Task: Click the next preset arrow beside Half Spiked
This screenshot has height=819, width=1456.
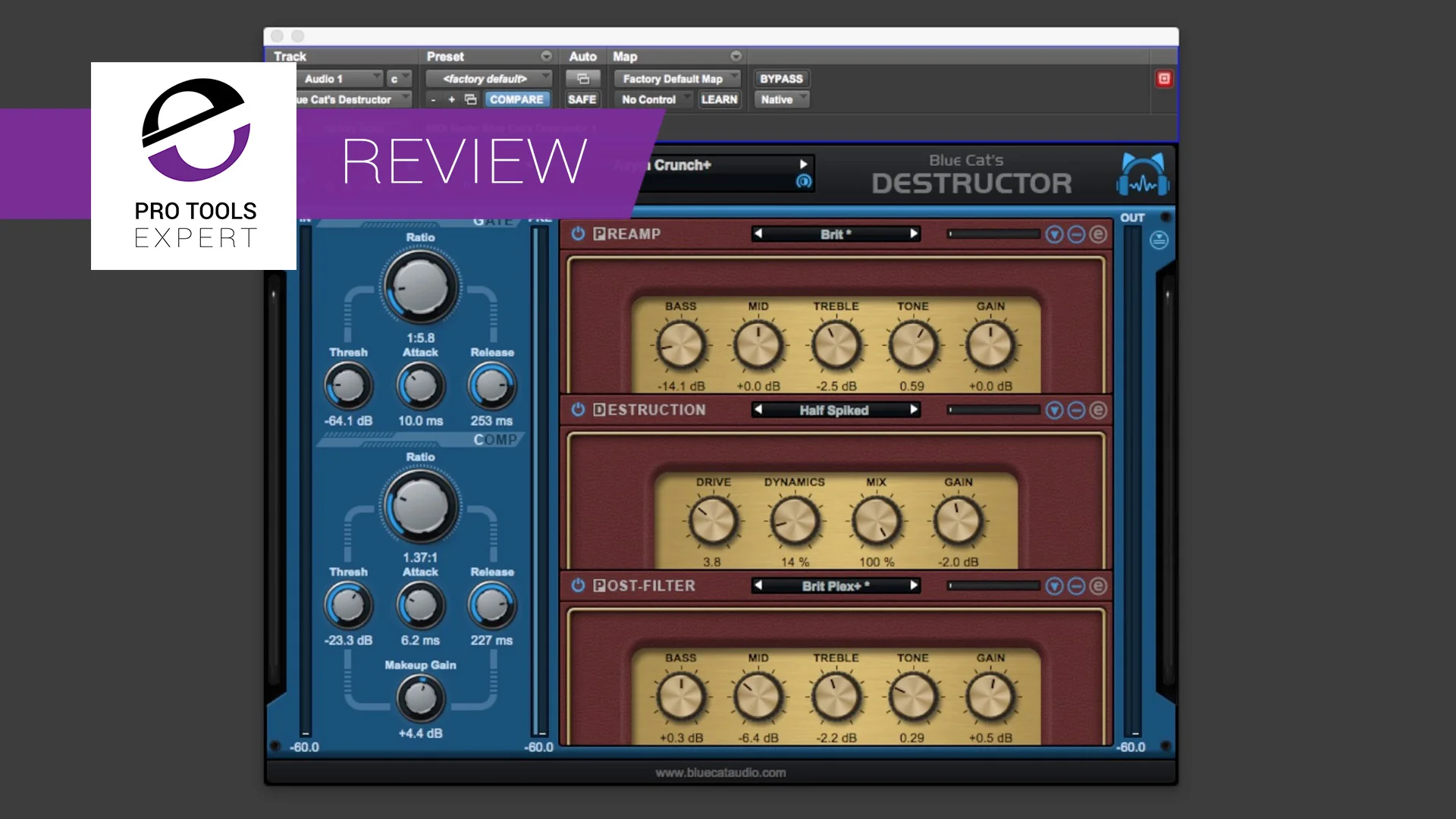Action: click(914, 409)
